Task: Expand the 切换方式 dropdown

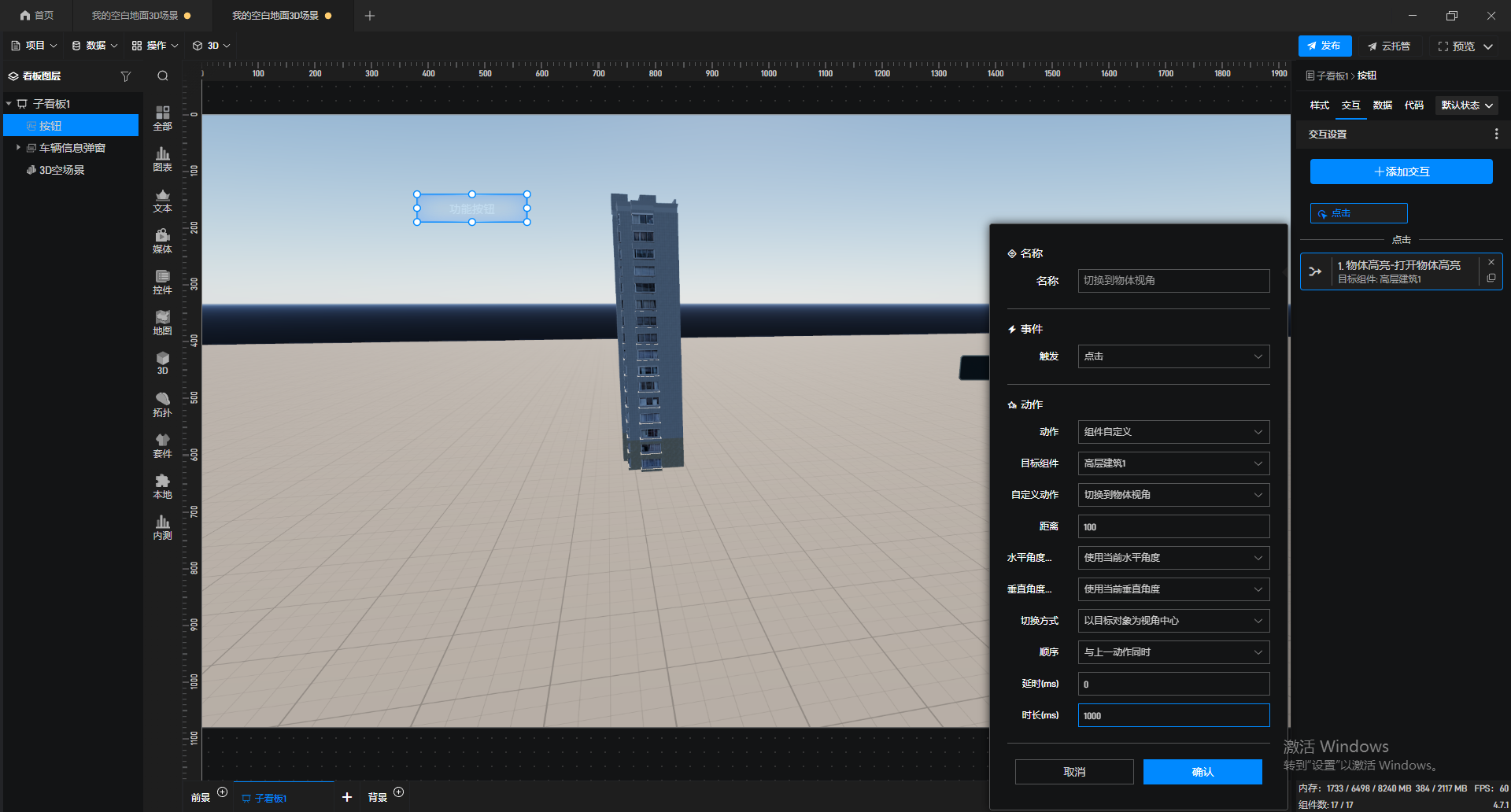Action: point(1173,621)
